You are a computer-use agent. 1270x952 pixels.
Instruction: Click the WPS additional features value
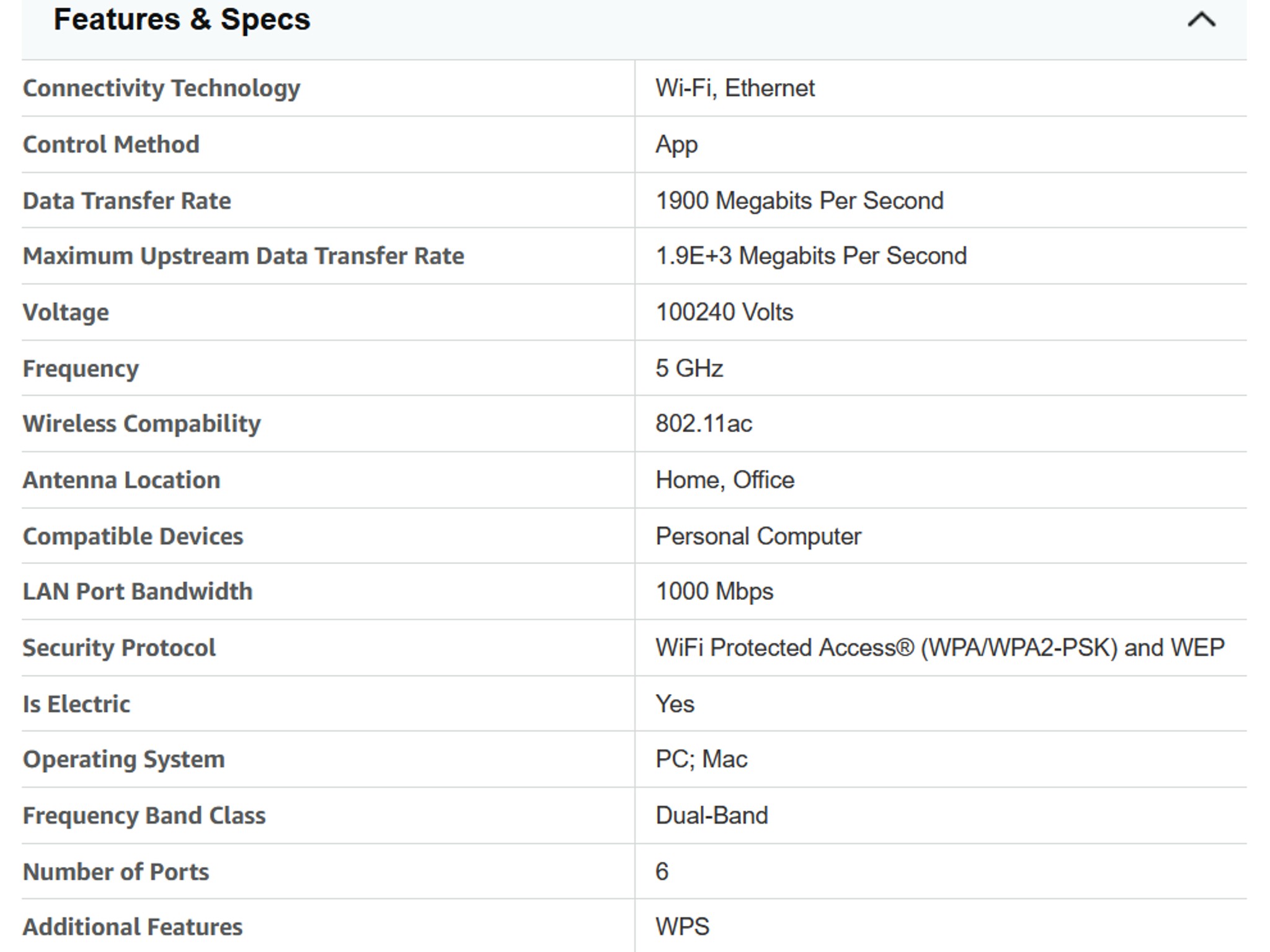(682, 927)
